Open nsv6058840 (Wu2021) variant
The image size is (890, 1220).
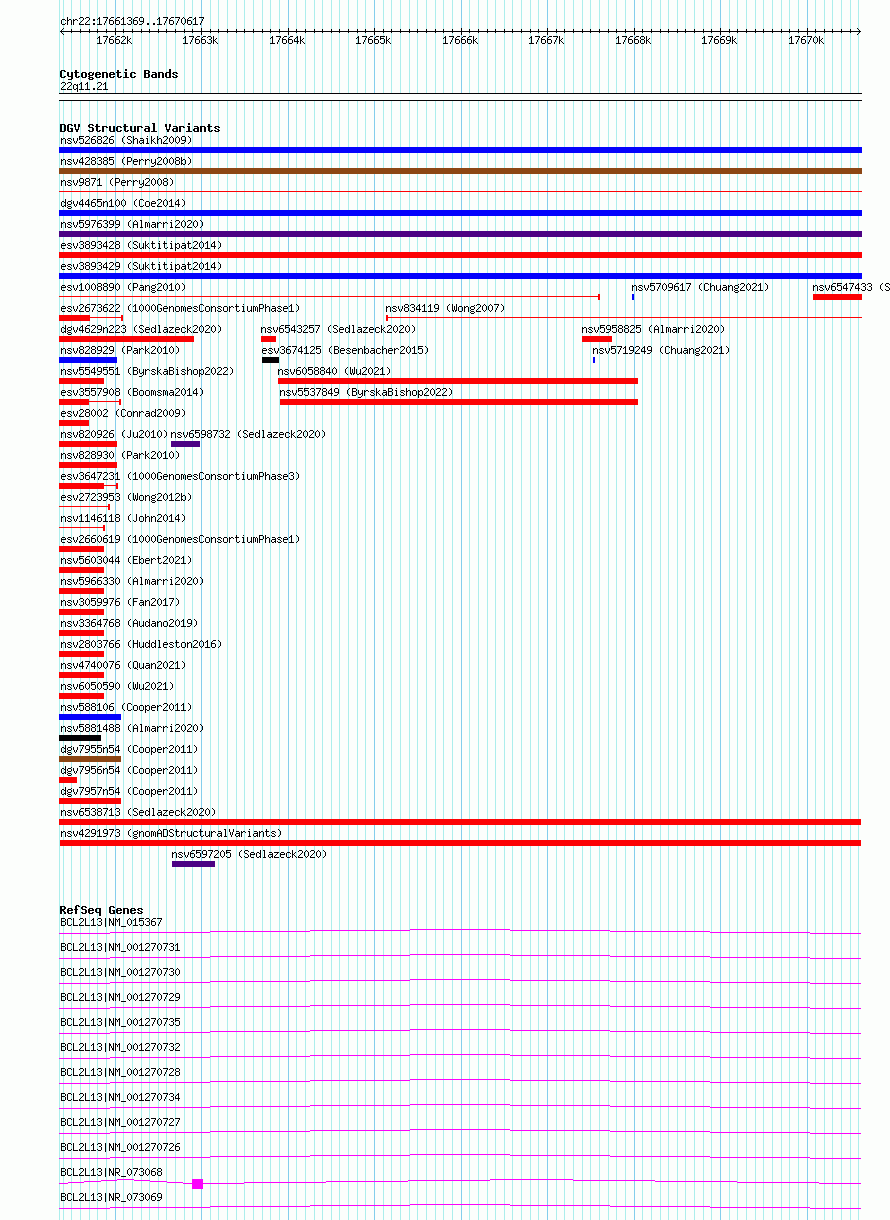coord(335,371)
